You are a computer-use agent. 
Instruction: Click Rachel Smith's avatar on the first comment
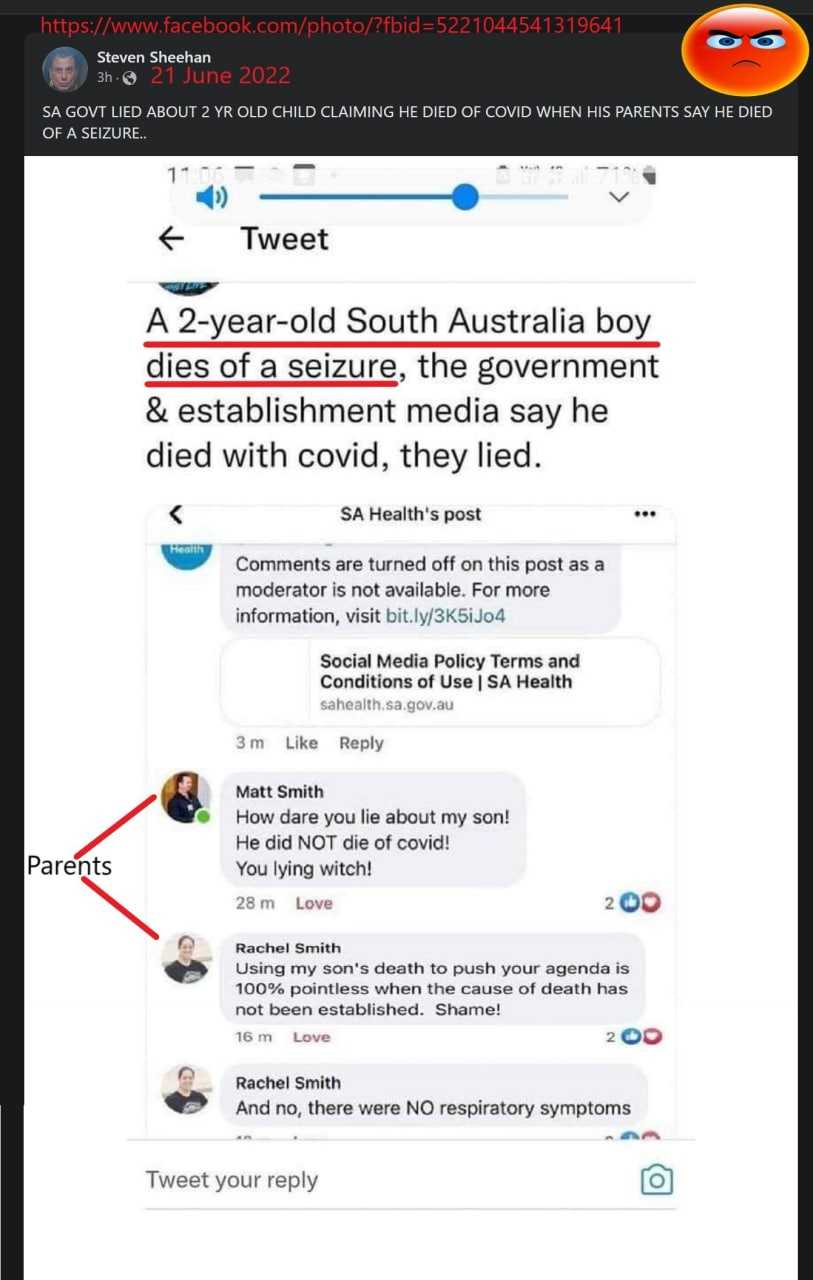click(187, 960)
